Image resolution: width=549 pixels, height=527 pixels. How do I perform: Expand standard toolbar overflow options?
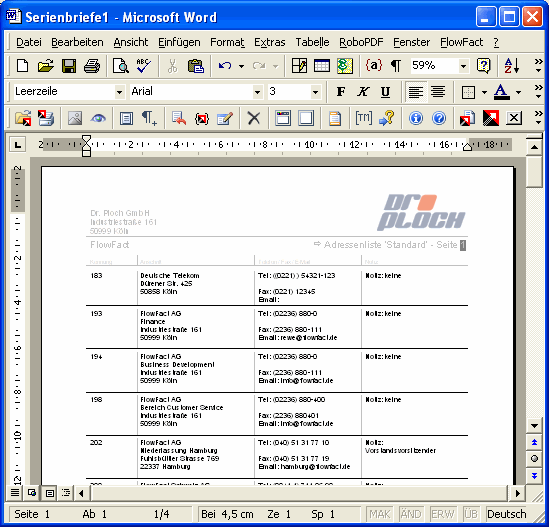[538, 65]
